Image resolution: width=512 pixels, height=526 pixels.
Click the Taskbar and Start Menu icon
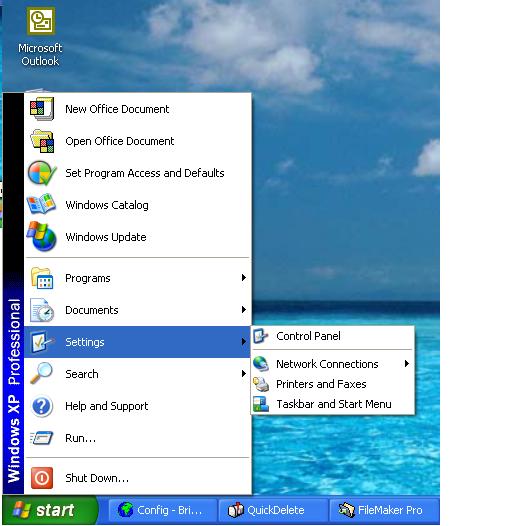[261, 404]
